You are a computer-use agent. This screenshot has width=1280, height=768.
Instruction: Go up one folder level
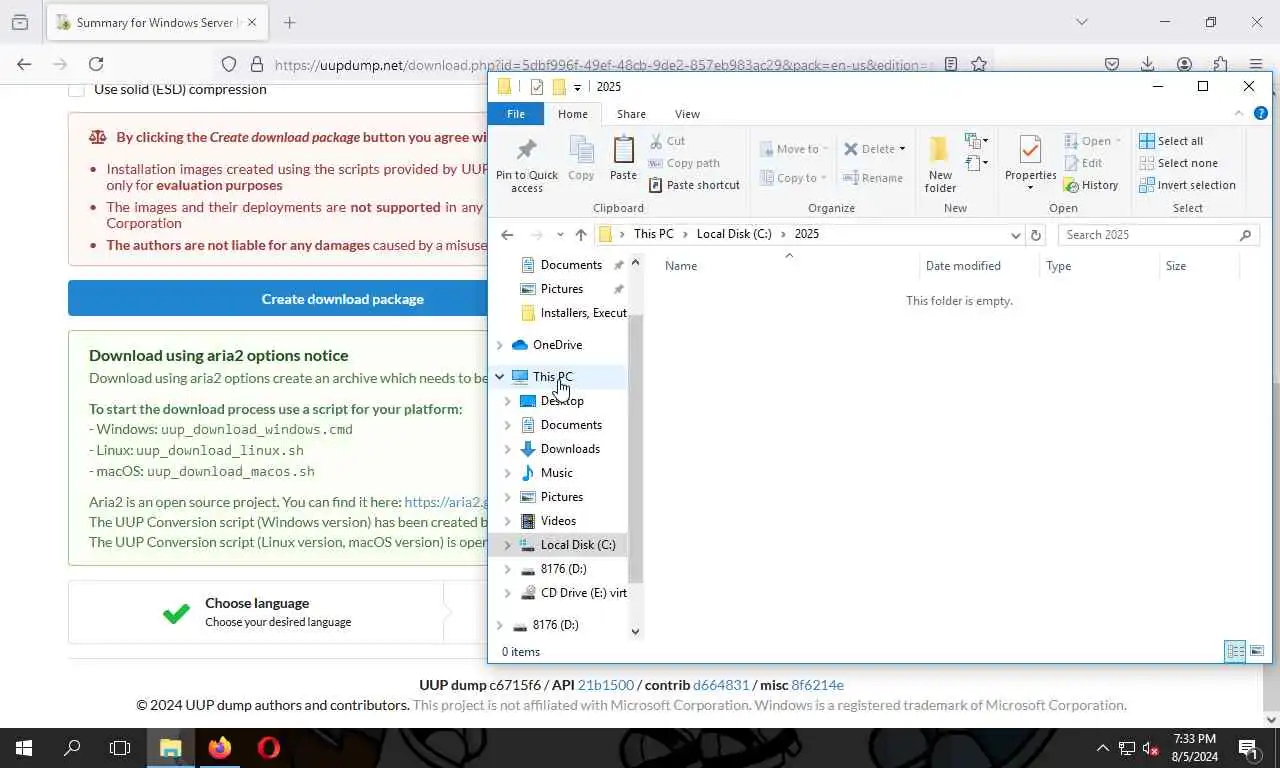tap(581, 235)
